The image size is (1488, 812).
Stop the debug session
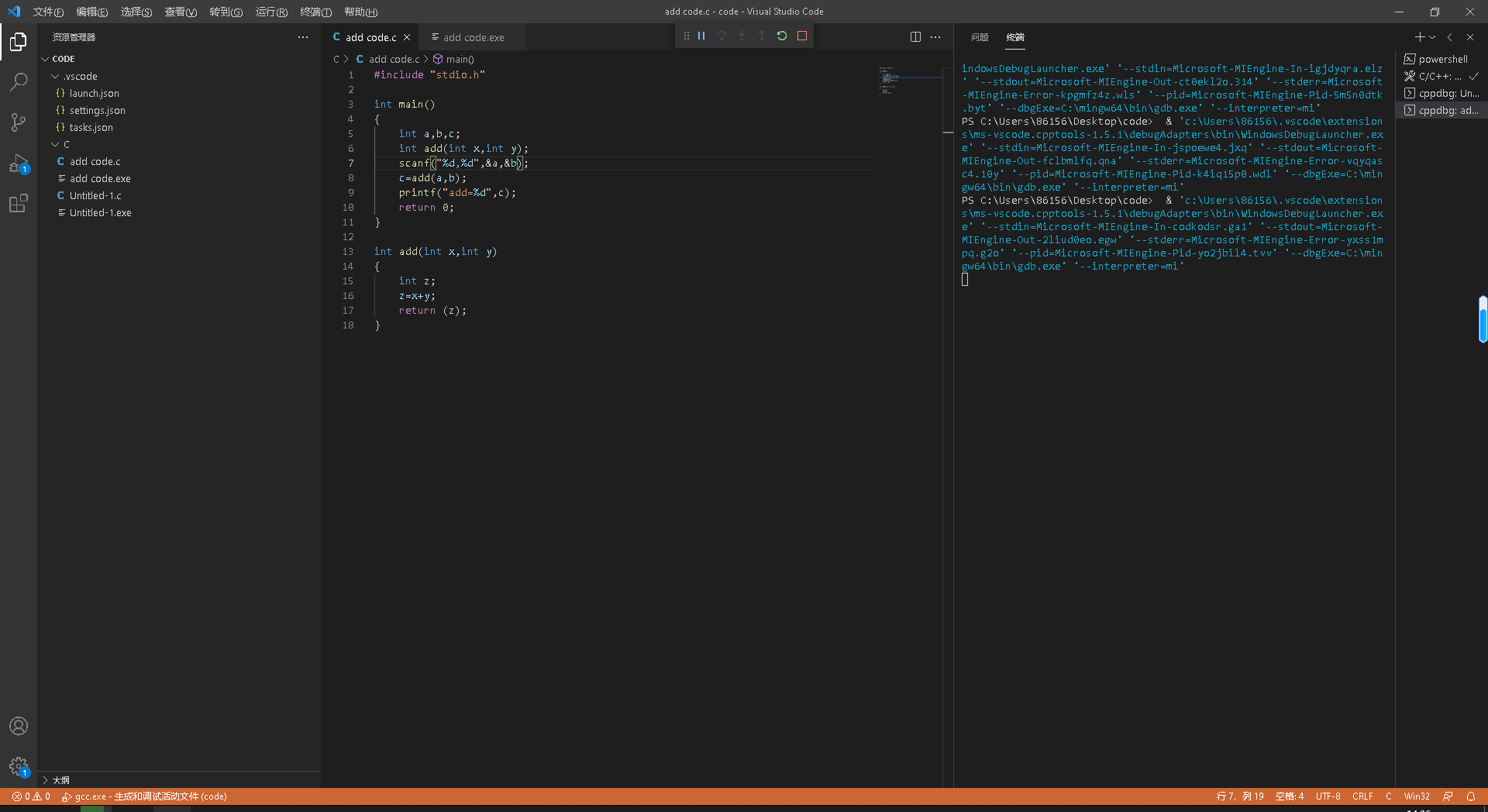tap(802, 36)
